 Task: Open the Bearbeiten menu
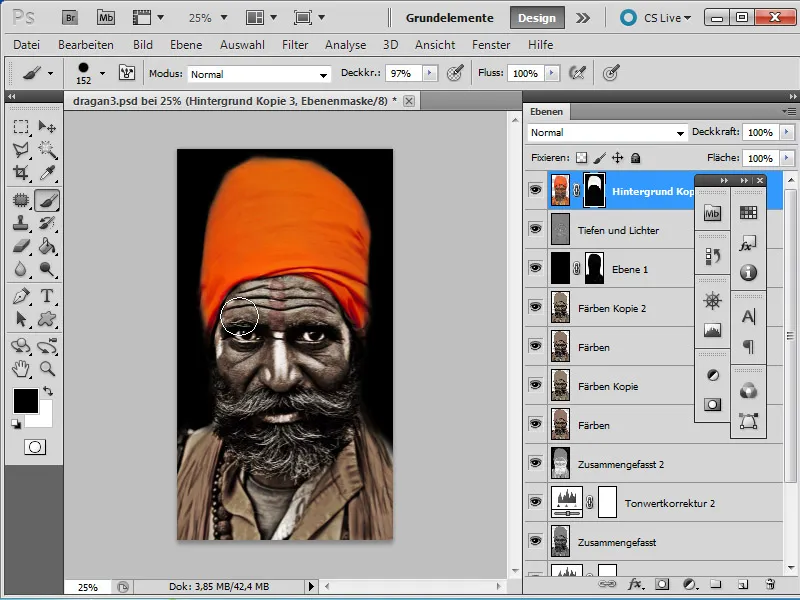point(86,45)
